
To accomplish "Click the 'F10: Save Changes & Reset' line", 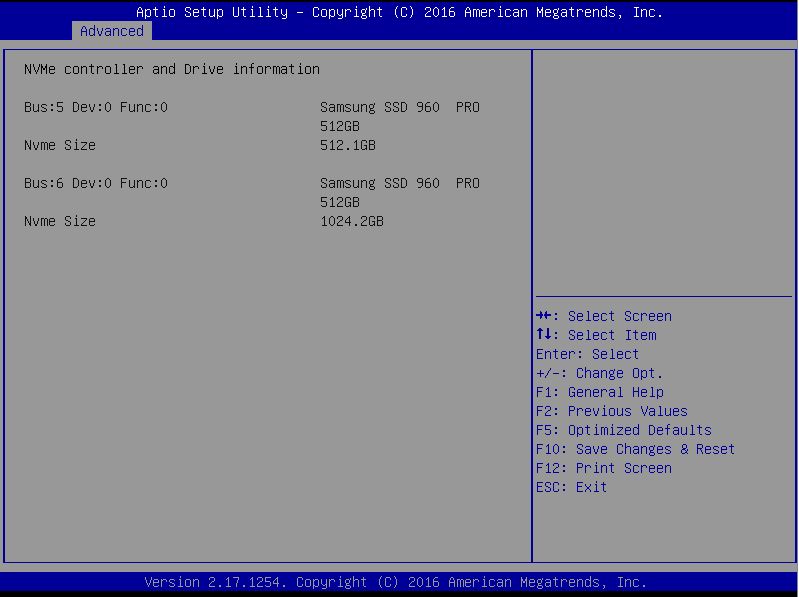I will coord(635,449).
